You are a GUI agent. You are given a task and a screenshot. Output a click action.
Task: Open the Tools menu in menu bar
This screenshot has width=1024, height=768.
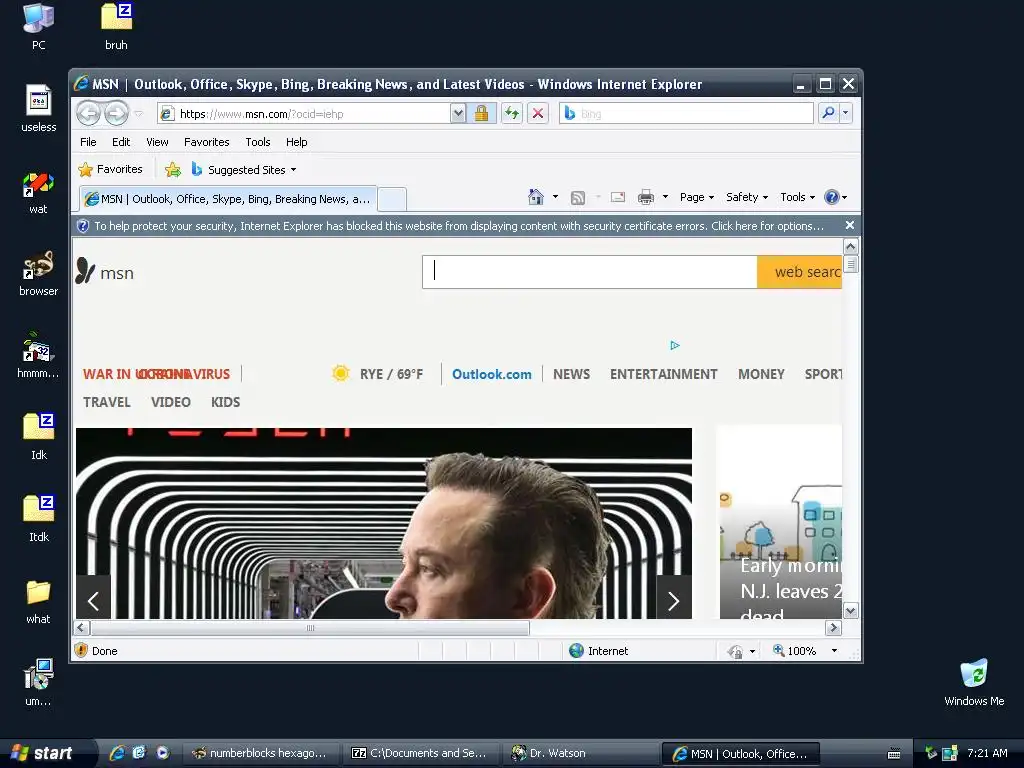coord(258,142)
